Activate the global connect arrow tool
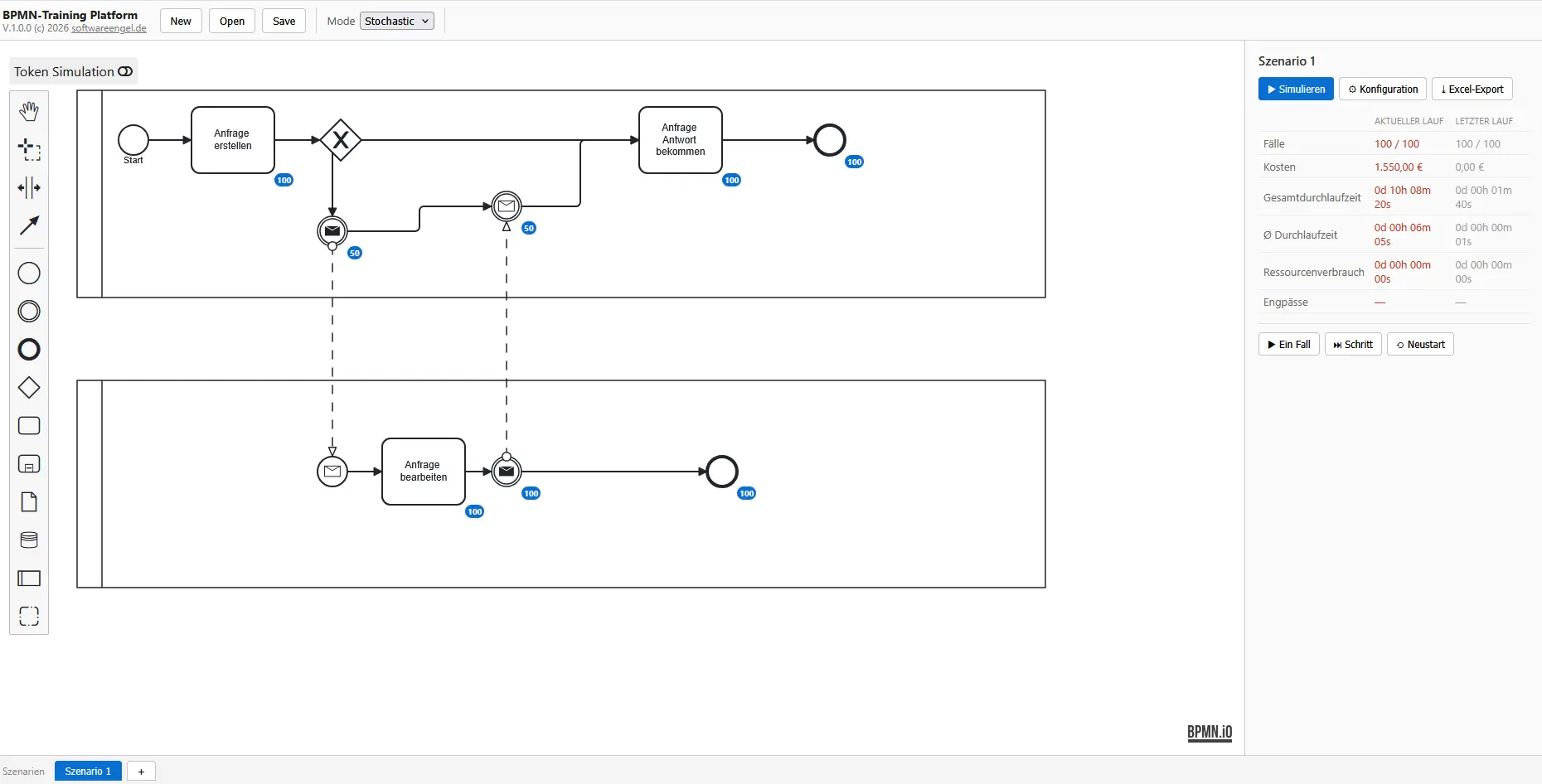 point(29,225)
